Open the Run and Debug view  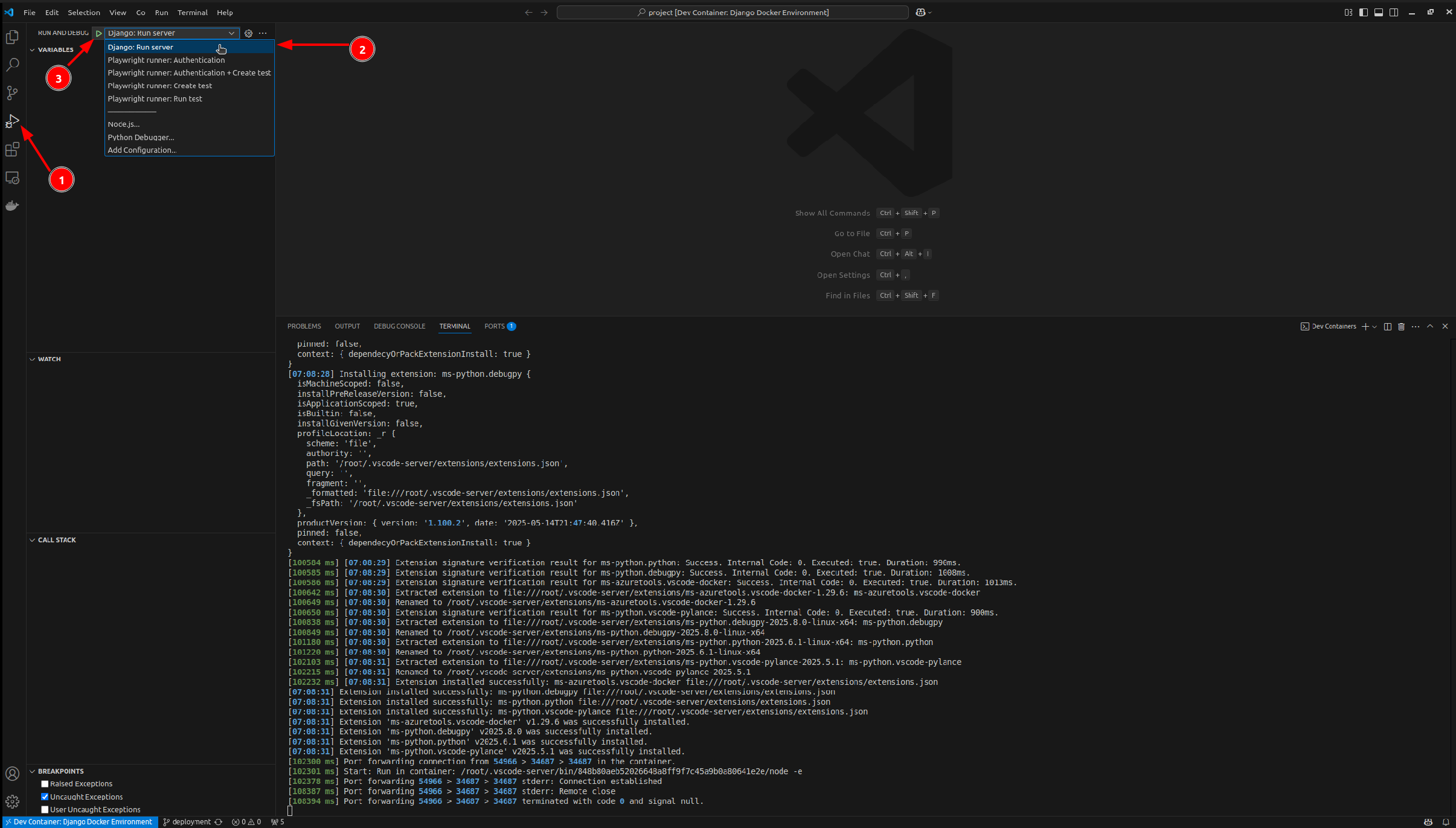[x=12, y=121]
